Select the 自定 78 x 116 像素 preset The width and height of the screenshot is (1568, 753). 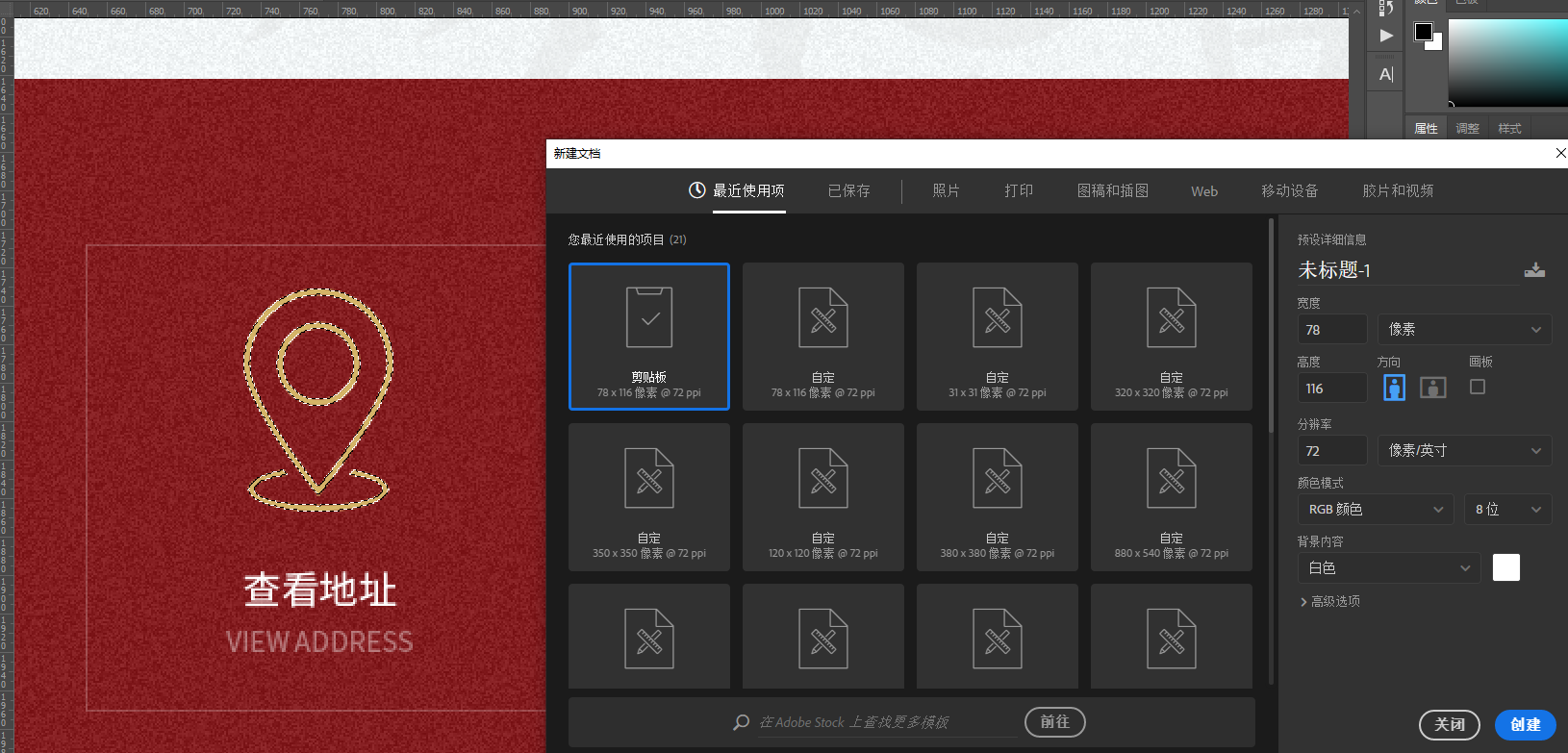[x=823, y=337]
